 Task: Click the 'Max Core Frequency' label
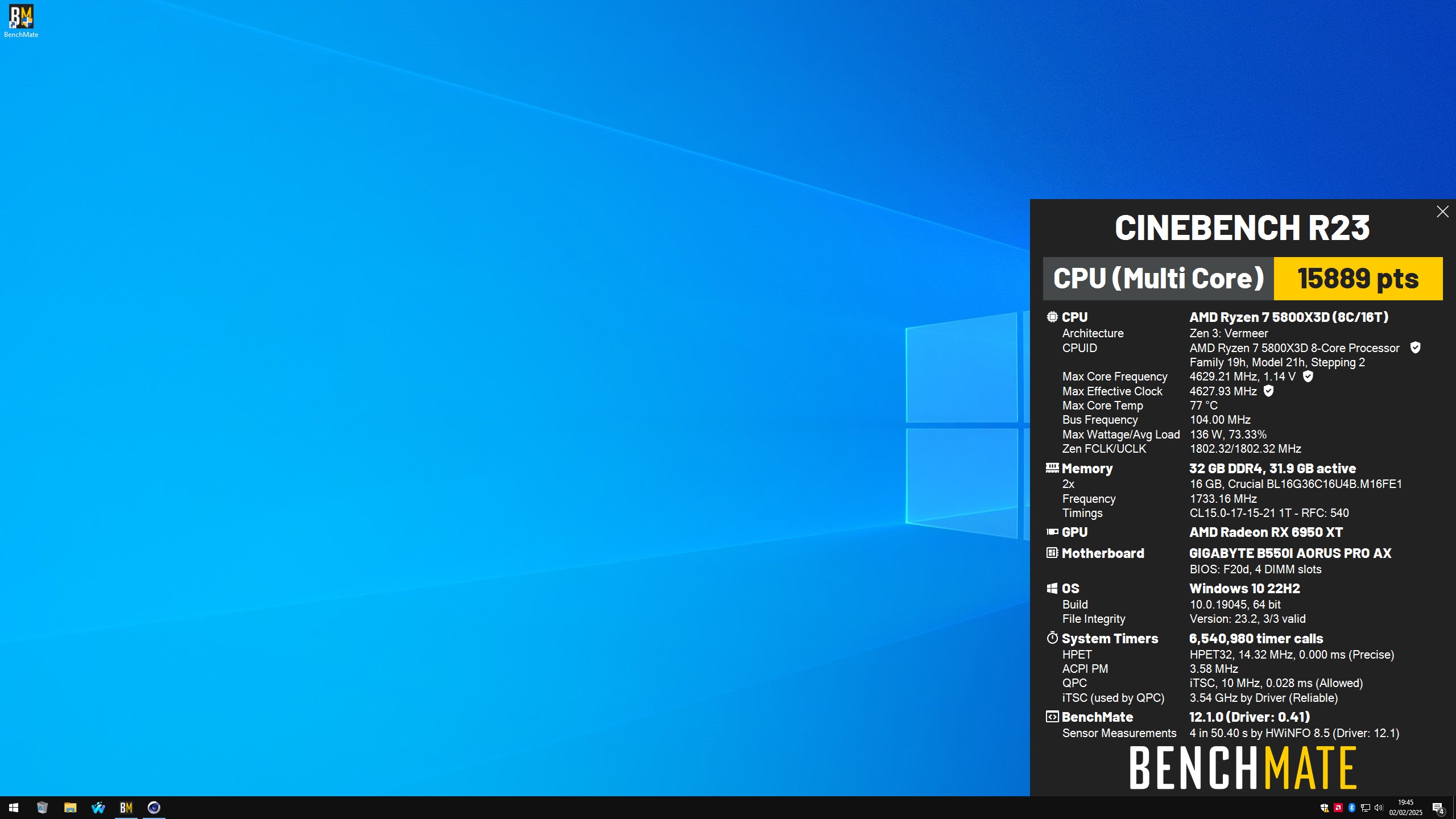[1115, 377]
